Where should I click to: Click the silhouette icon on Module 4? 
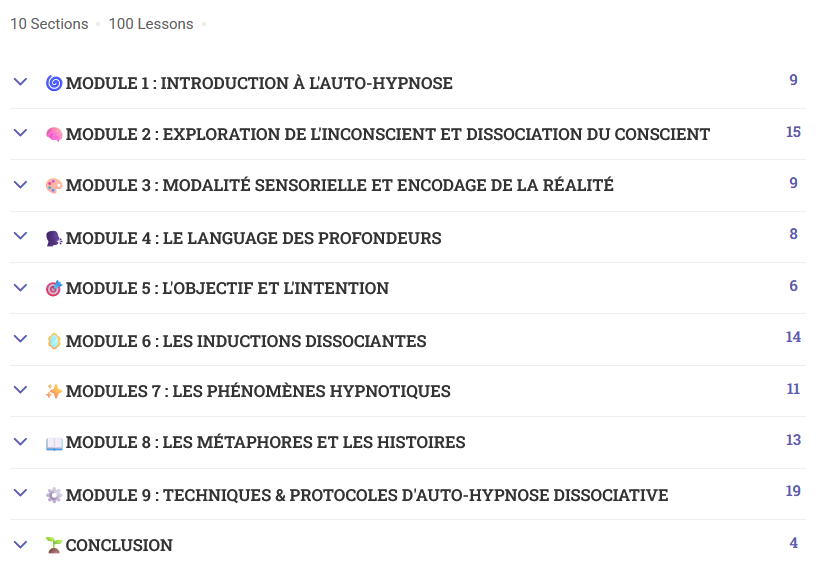coord(55,236)
